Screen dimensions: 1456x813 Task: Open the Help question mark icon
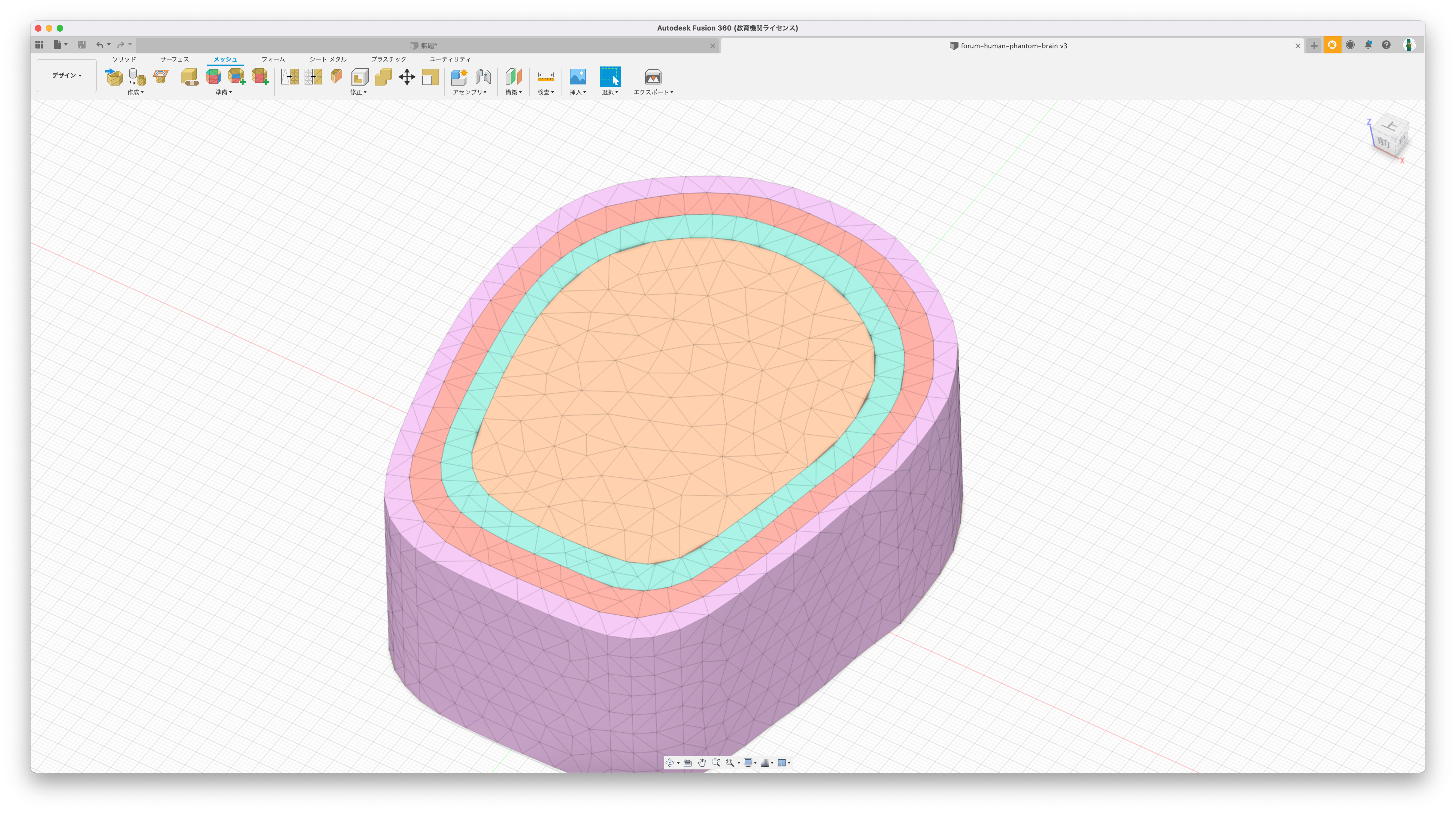click(x=1386, y=45)
